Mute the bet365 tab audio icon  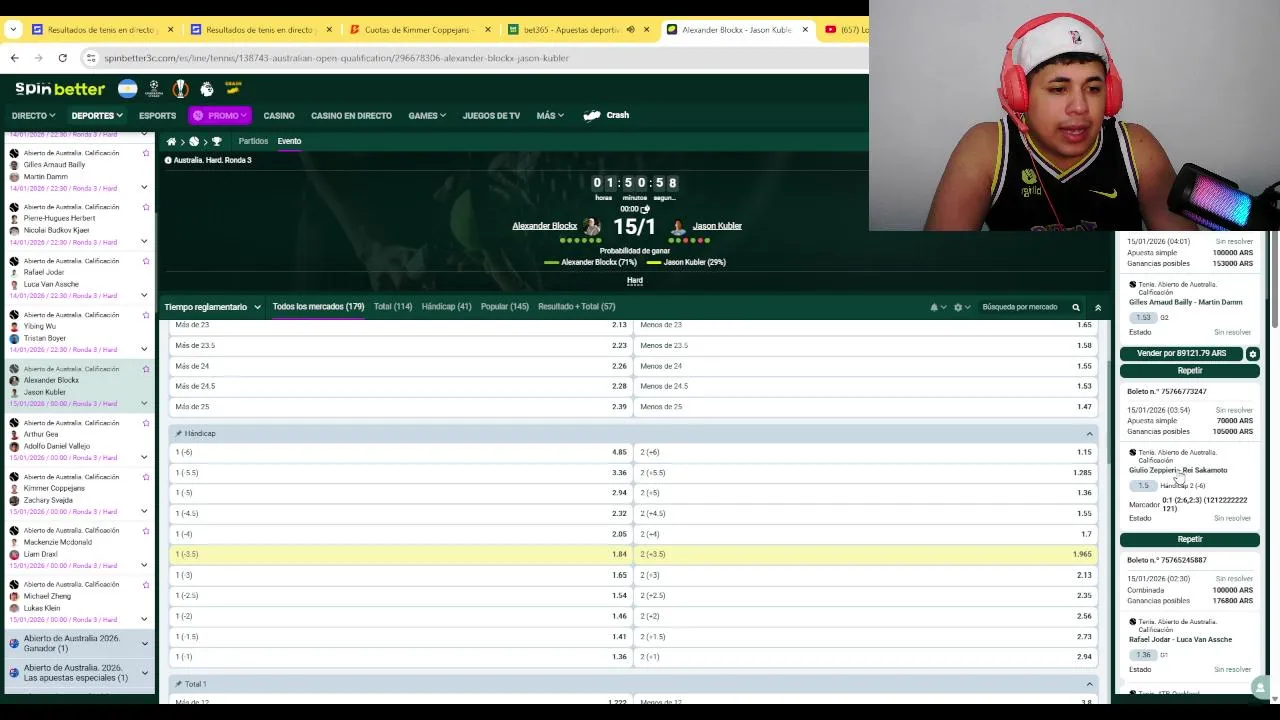630,30
